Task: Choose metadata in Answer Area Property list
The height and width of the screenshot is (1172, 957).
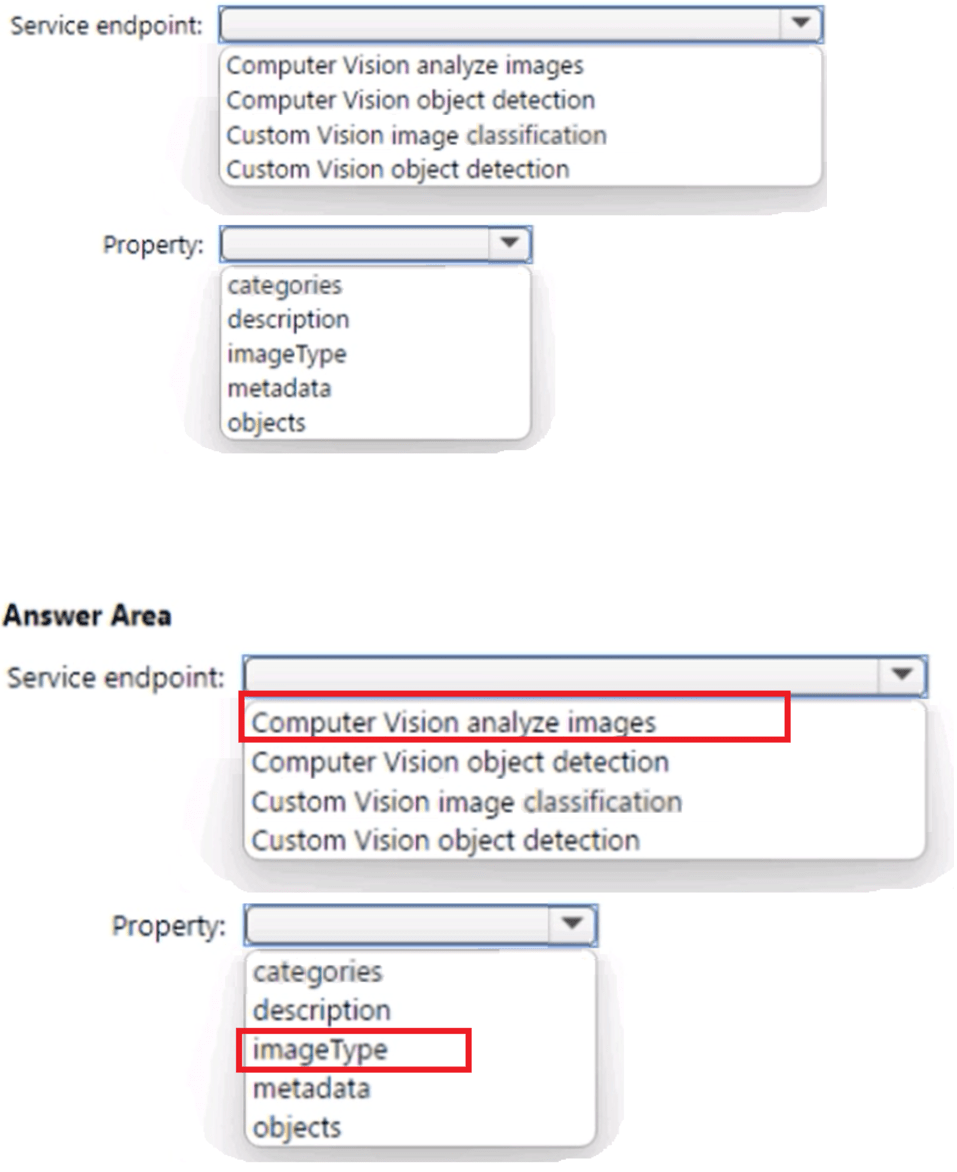Action: click(x=311, y=1088)
